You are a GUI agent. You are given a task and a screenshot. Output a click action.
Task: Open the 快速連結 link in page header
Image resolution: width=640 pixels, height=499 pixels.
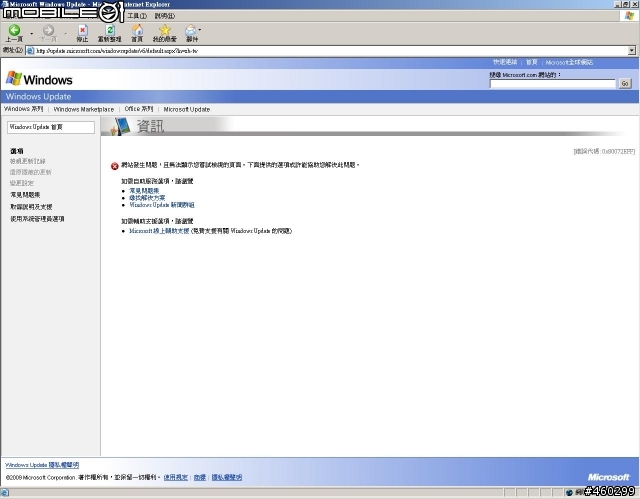[504, 62]
